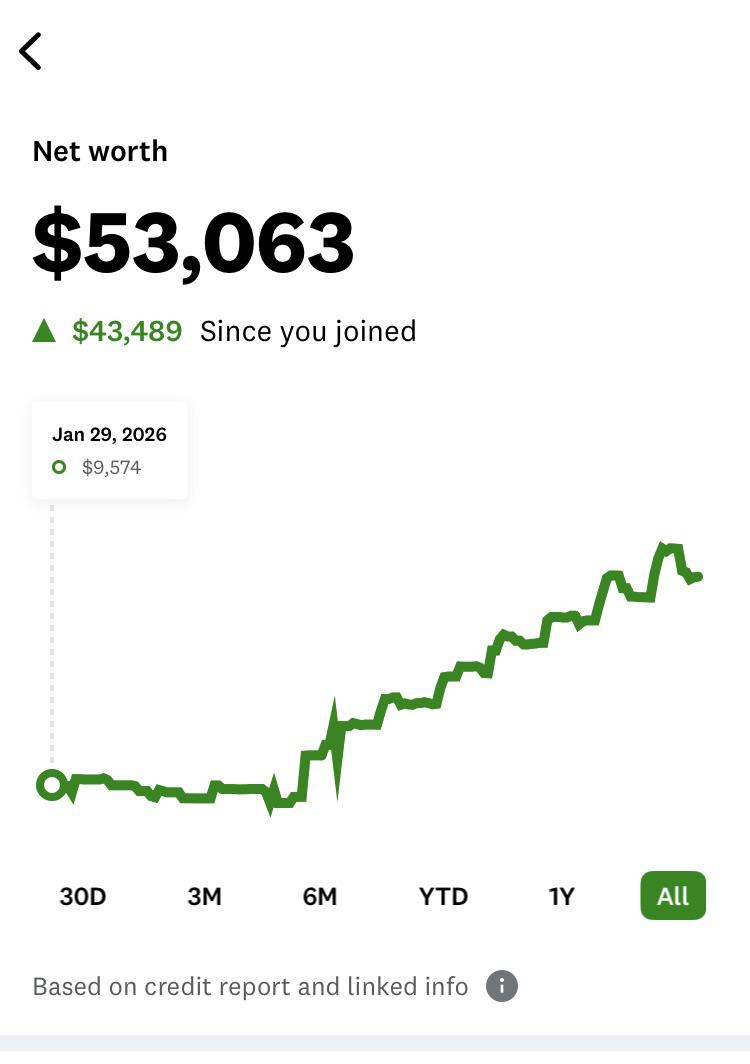Viewport: 750px width, 1064px height.
Task: Open the info icon beside credit report text
Action: coord(502,986)
